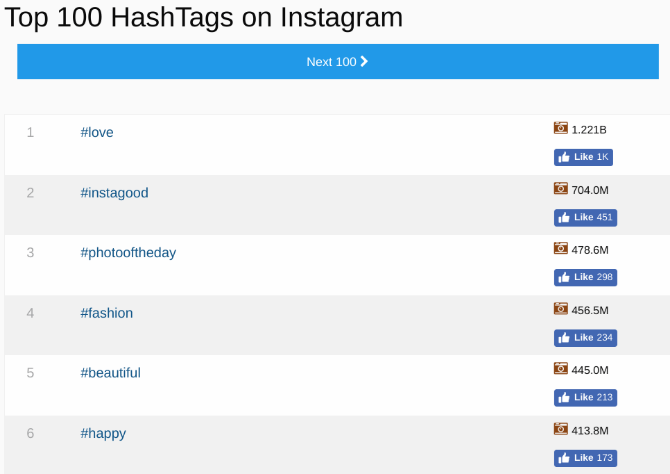670x474 pixels.
Task: Click the Top 100 HashTags heading
Action: (x=204, y=17)
